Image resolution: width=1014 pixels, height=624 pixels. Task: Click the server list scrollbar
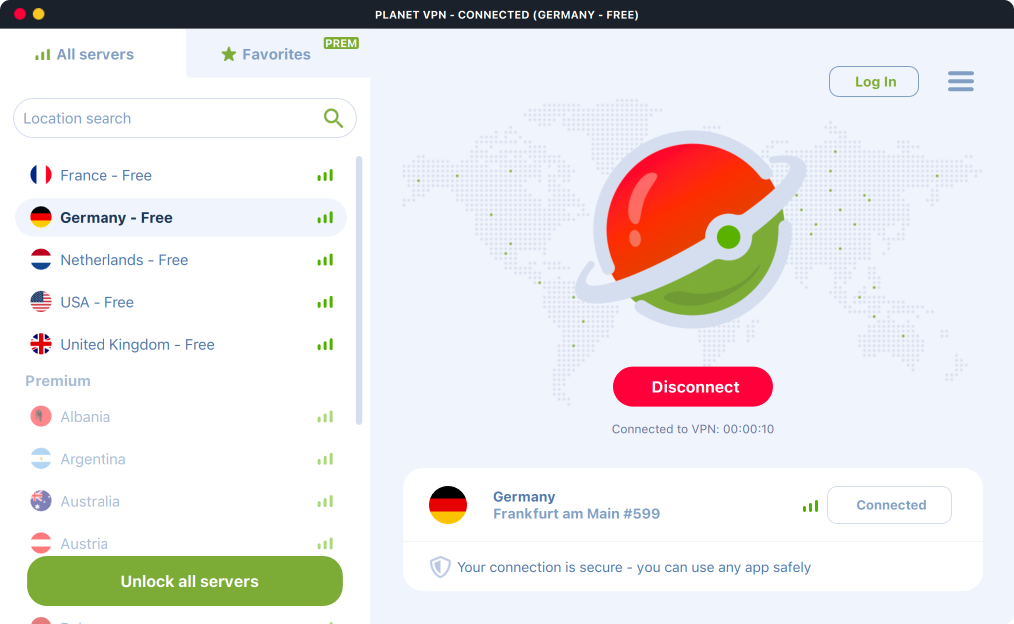[359, 290]
